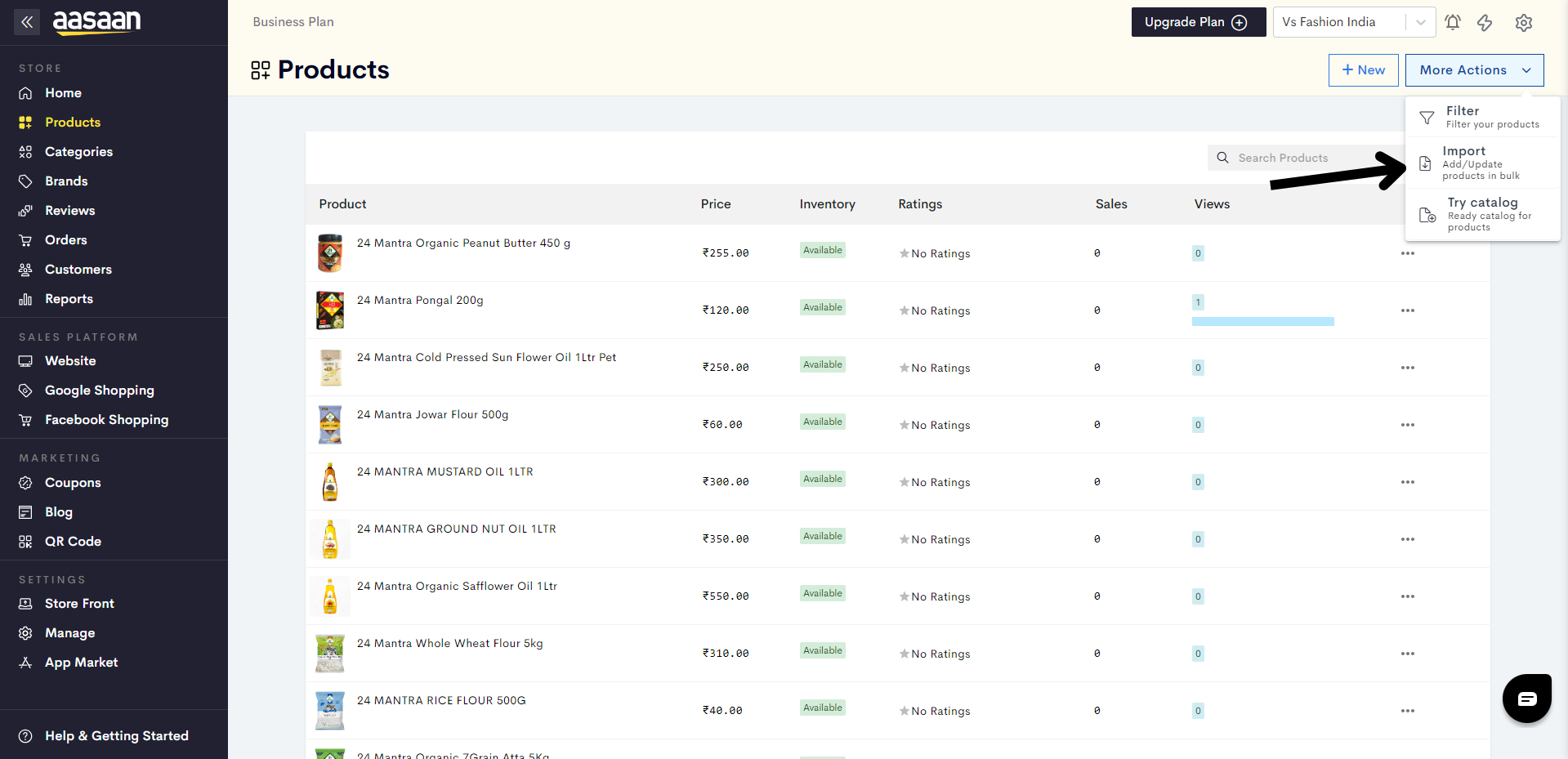Open the Vs Fashion India store selector
Screen dimensions: 1568x759
point(1354,22)
